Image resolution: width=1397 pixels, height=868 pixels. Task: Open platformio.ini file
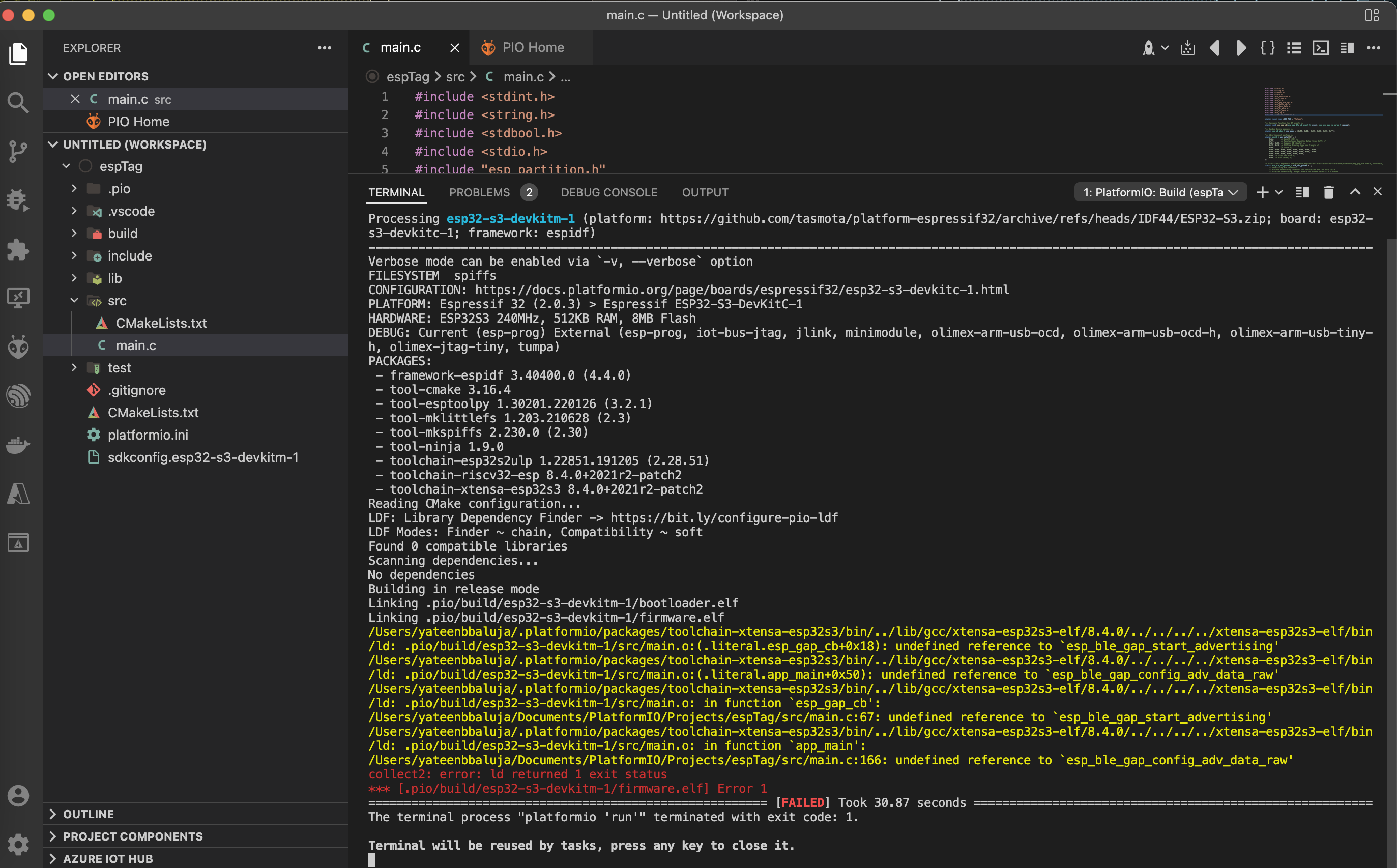tap(196, 435)
